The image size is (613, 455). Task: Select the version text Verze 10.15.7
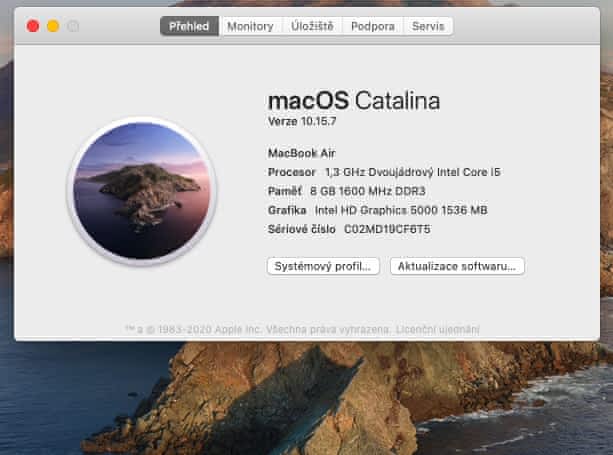point(302,122)
